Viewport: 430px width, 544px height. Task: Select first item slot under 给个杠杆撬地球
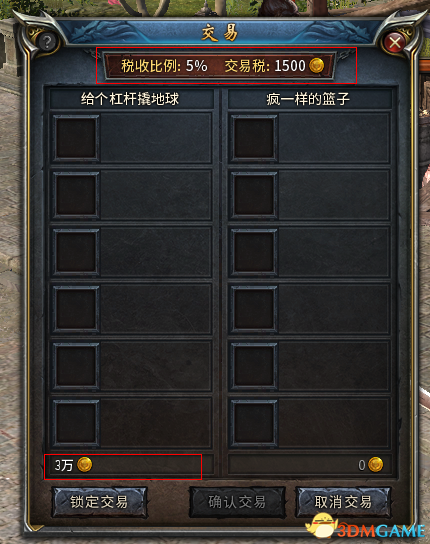pos(76,138)
